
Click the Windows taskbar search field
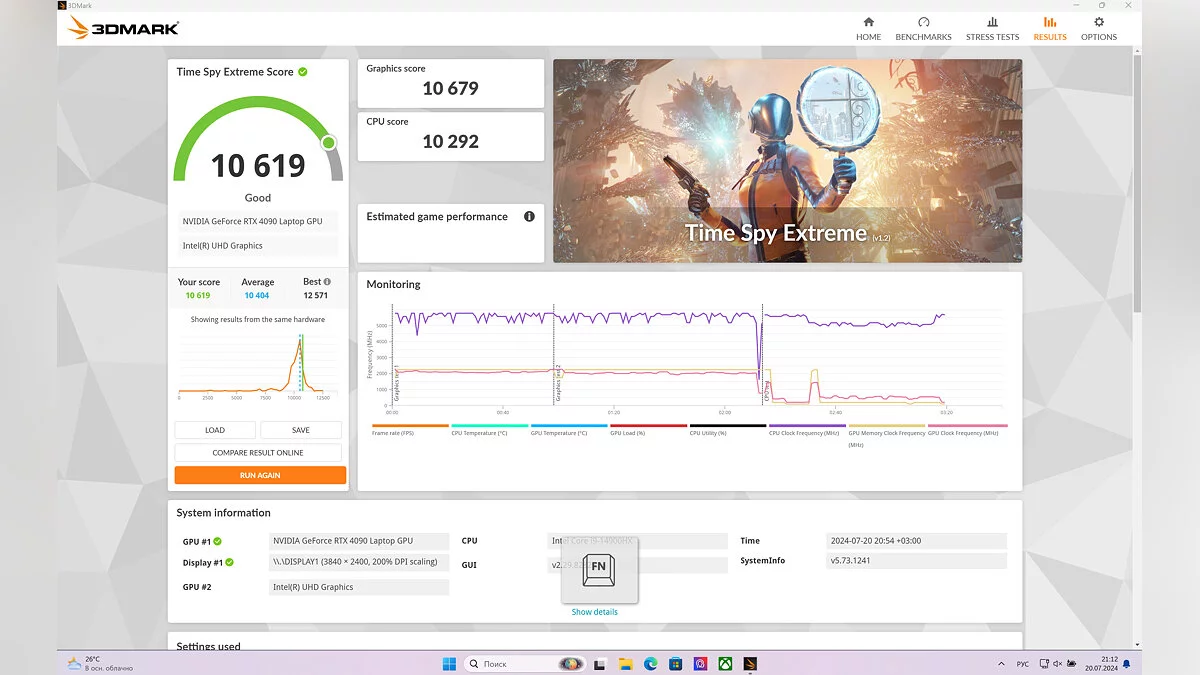pyautogui.click(x=520, y=664)
